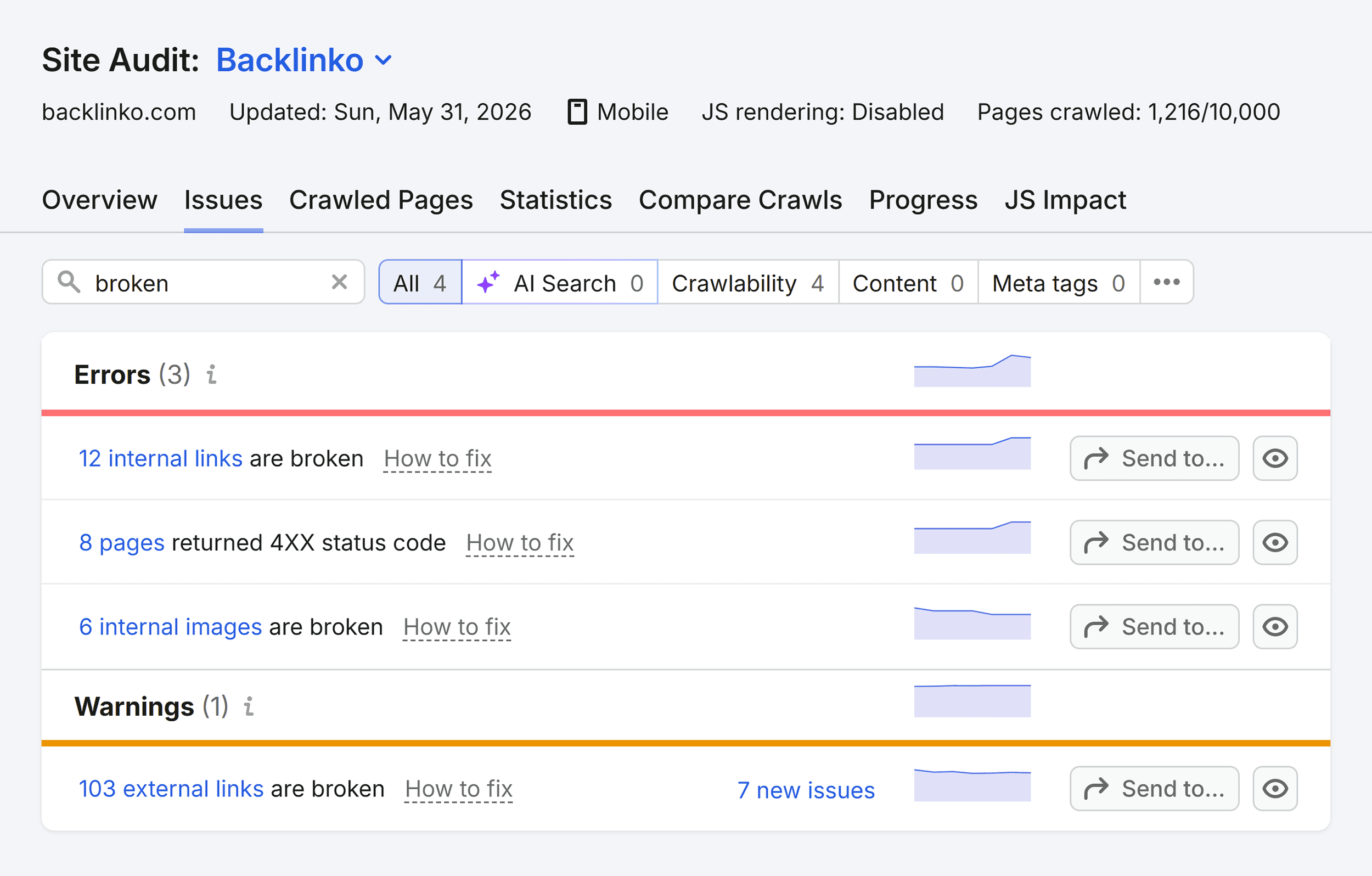This screenshot has height=876, width=1372.
Task: Click trend chart for broken internal links
Action: pyautogui.click(x=972, y=453)
